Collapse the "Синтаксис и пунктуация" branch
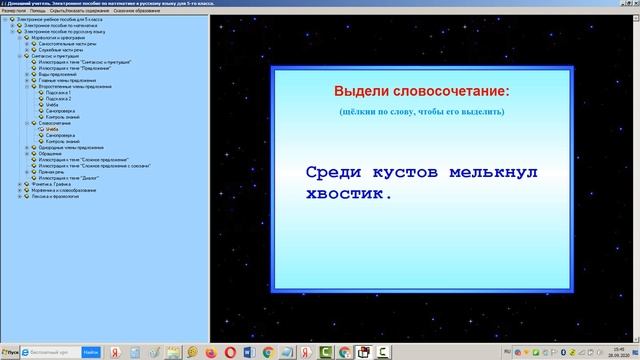 click(20, 56)
